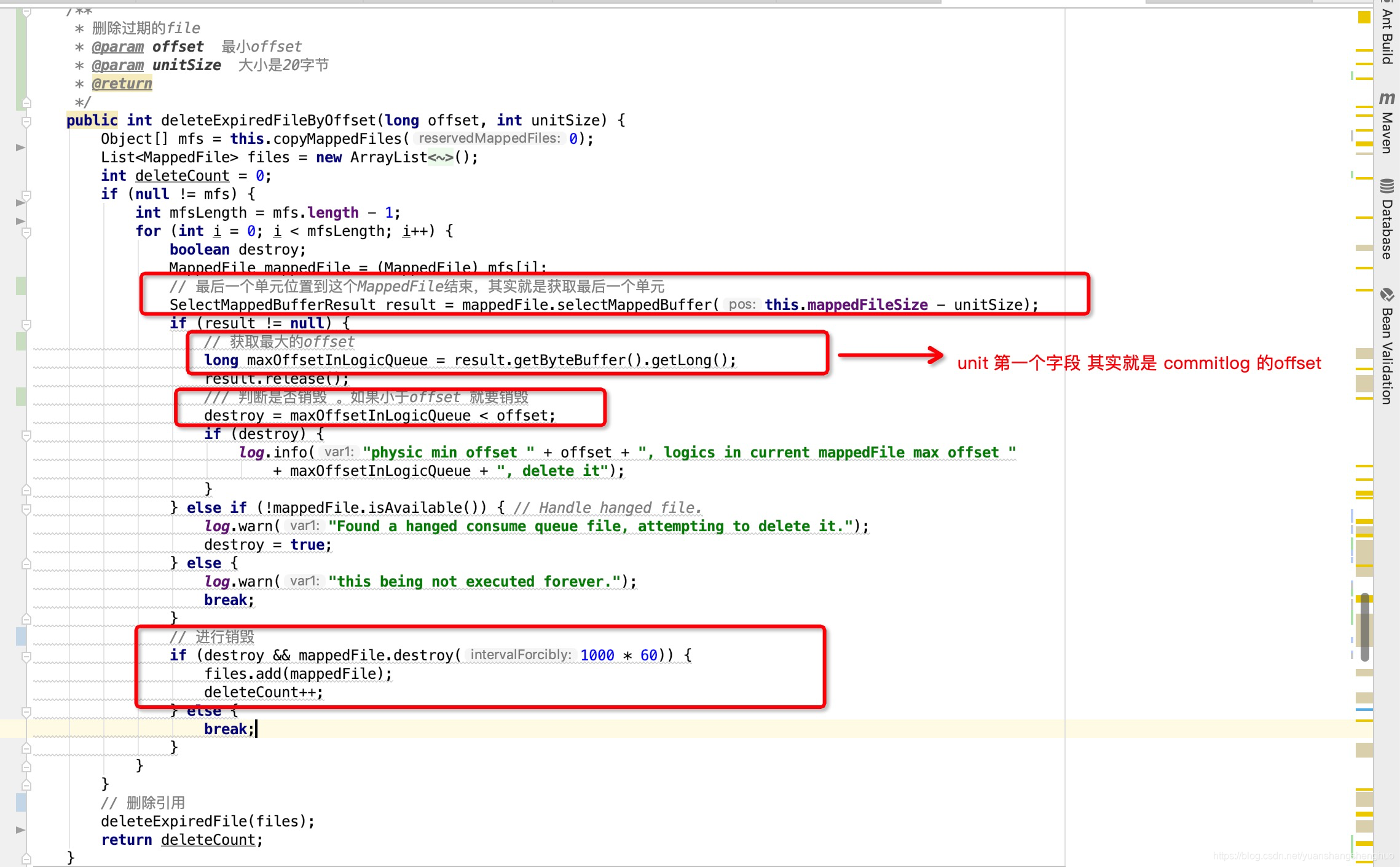Click the 'Handle hanged file.' comment
1400x867 pixels.
point(608,508)
